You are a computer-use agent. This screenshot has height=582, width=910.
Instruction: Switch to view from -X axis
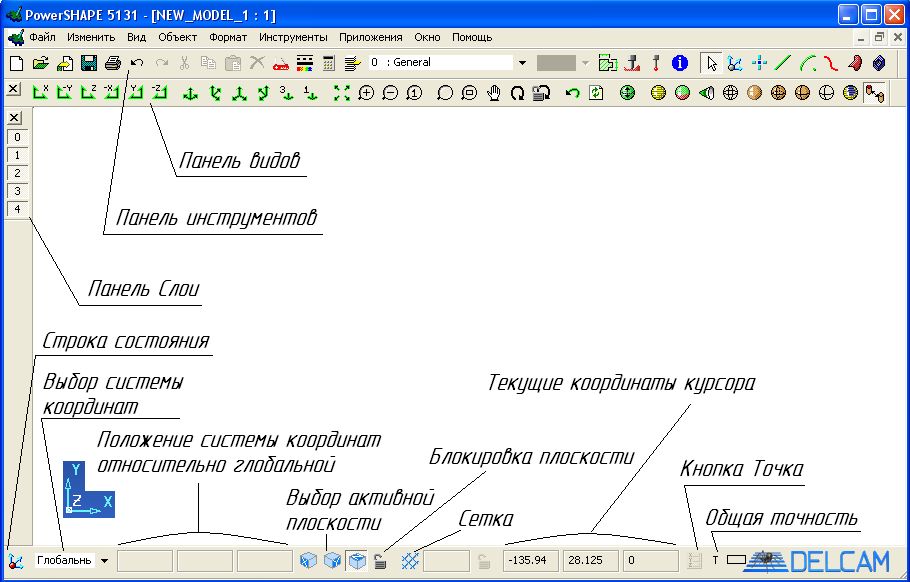[x=111, y=92]
